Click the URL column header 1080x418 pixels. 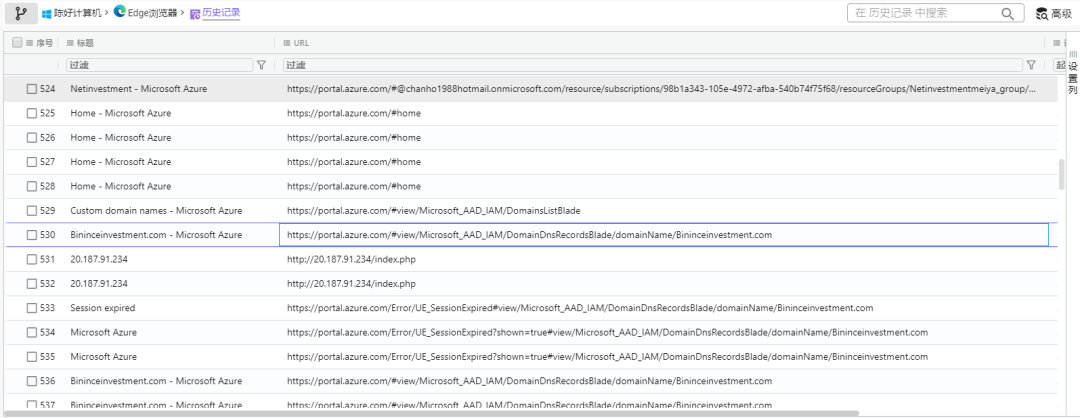301,43
